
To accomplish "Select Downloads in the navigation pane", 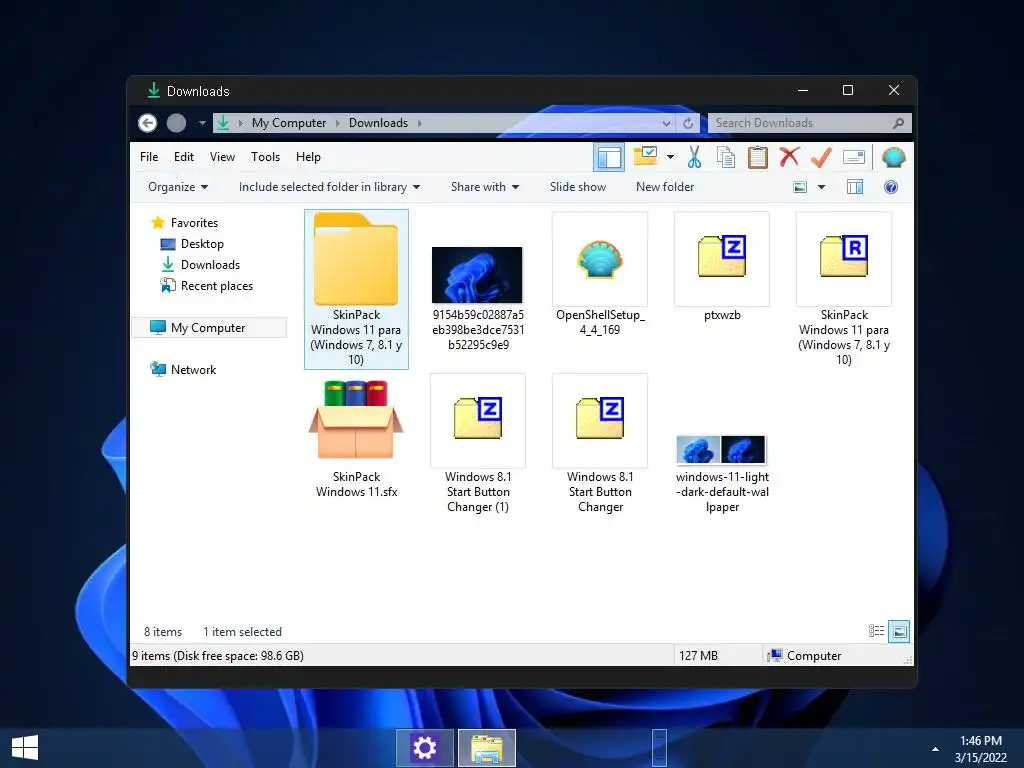I will [200, 264].
